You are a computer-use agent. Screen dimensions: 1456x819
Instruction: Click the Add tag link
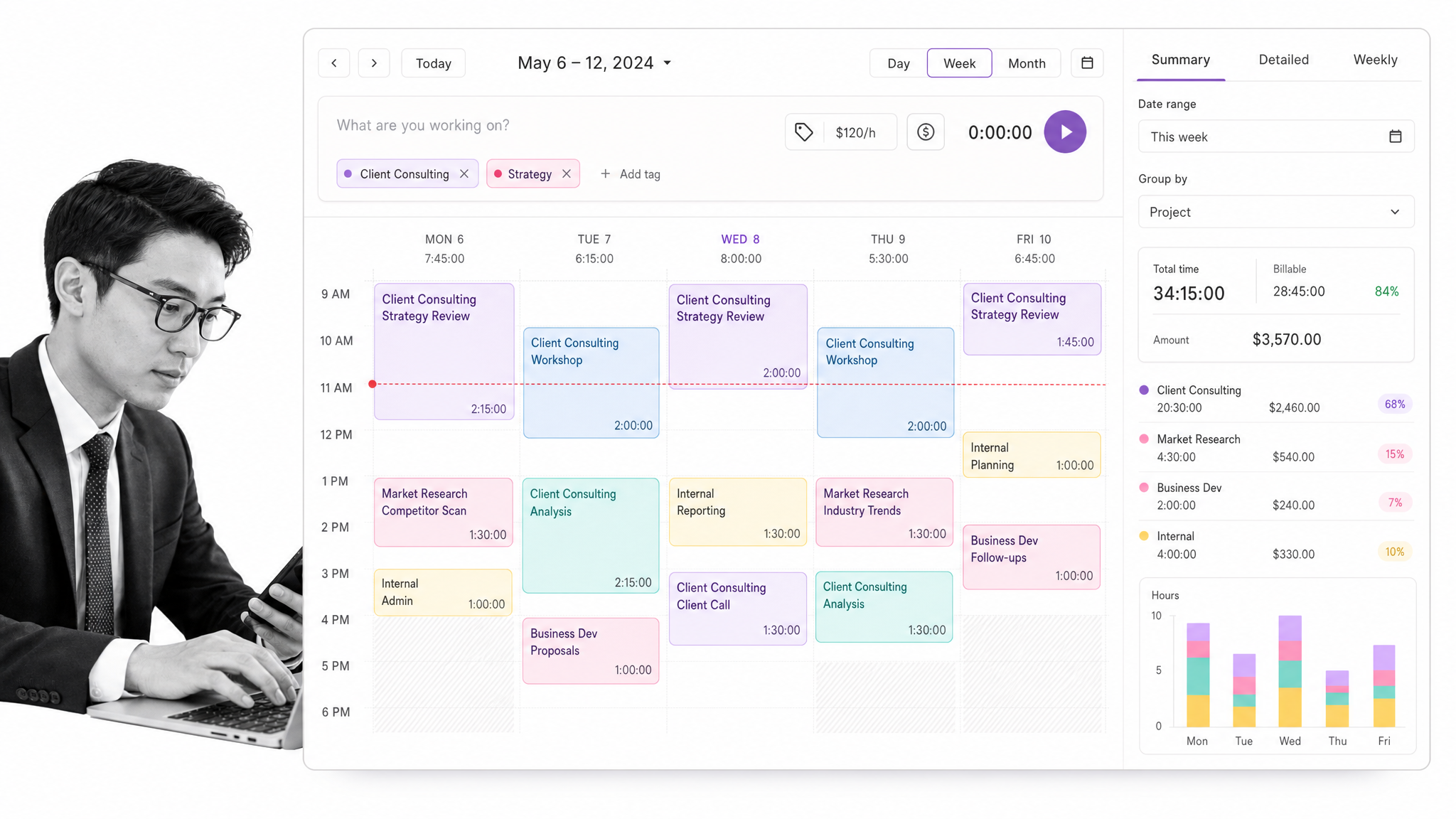(631, 174)
